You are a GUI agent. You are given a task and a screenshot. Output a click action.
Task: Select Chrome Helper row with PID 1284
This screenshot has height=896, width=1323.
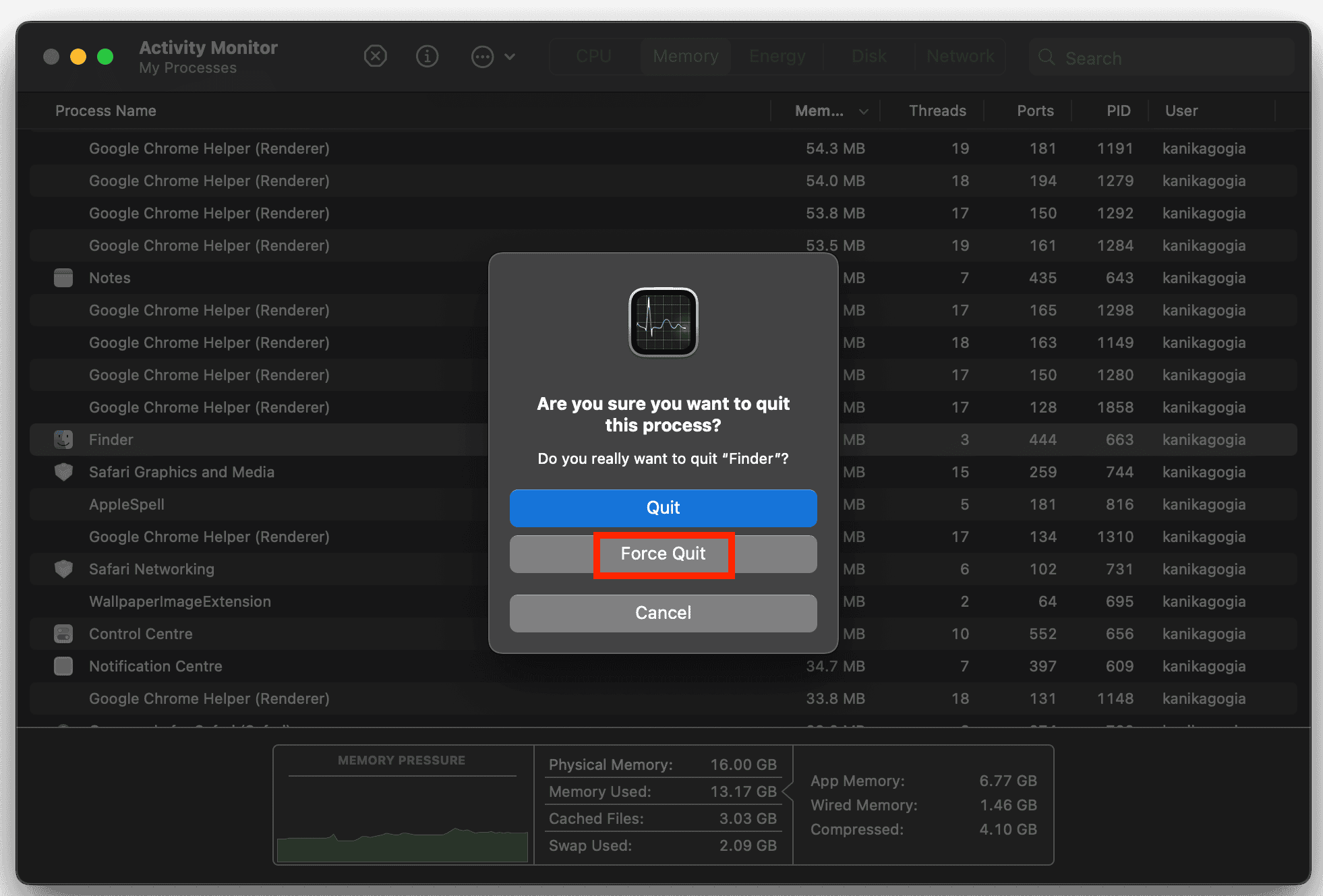(664, 245)
